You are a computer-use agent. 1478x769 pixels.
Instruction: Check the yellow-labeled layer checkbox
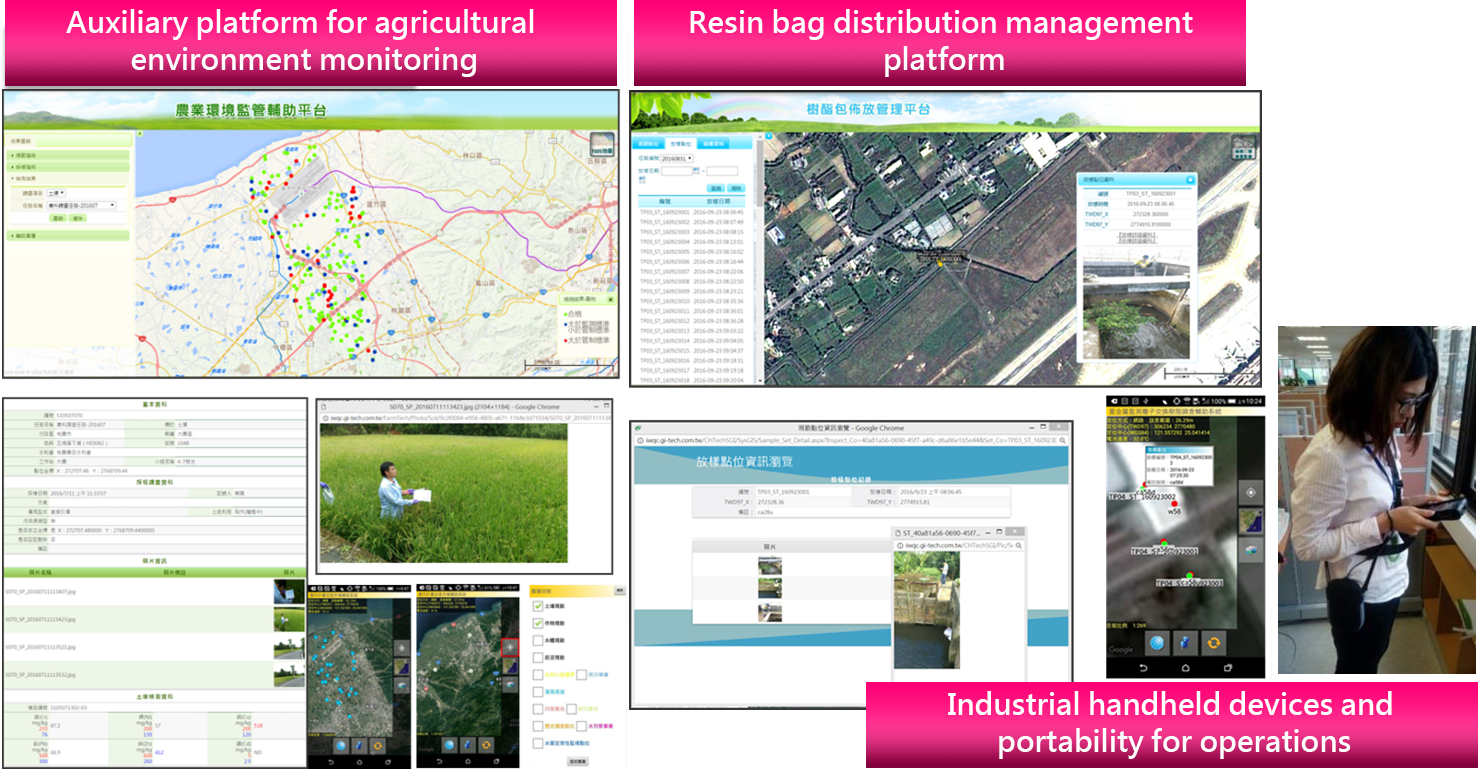[x=538, y=675]
